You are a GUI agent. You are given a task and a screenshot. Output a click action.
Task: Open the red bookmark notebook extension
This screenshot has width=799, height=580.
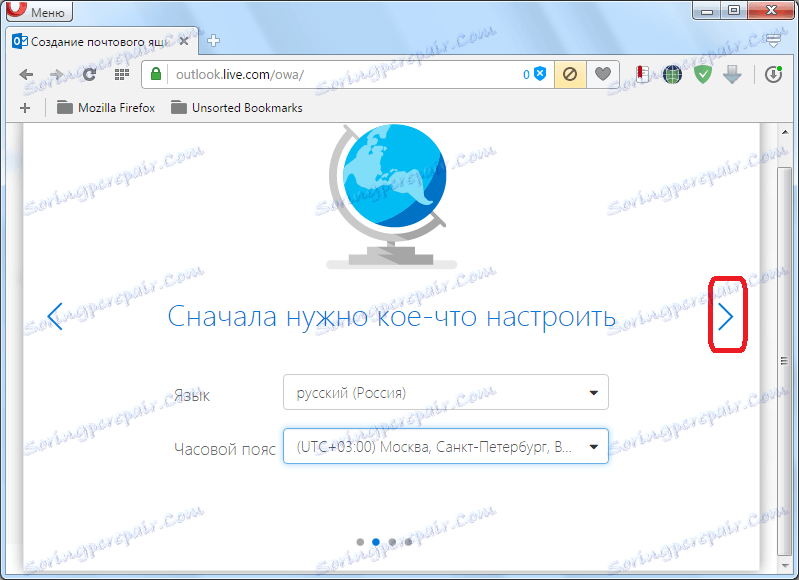coord(643,75)
